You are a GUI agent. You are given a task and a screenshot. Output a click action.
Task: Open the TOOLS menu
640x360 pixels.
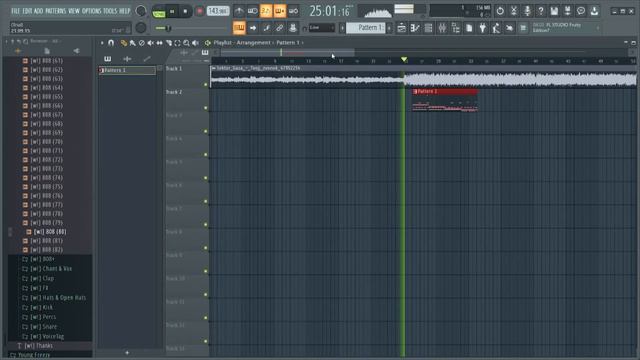(110, 11)
